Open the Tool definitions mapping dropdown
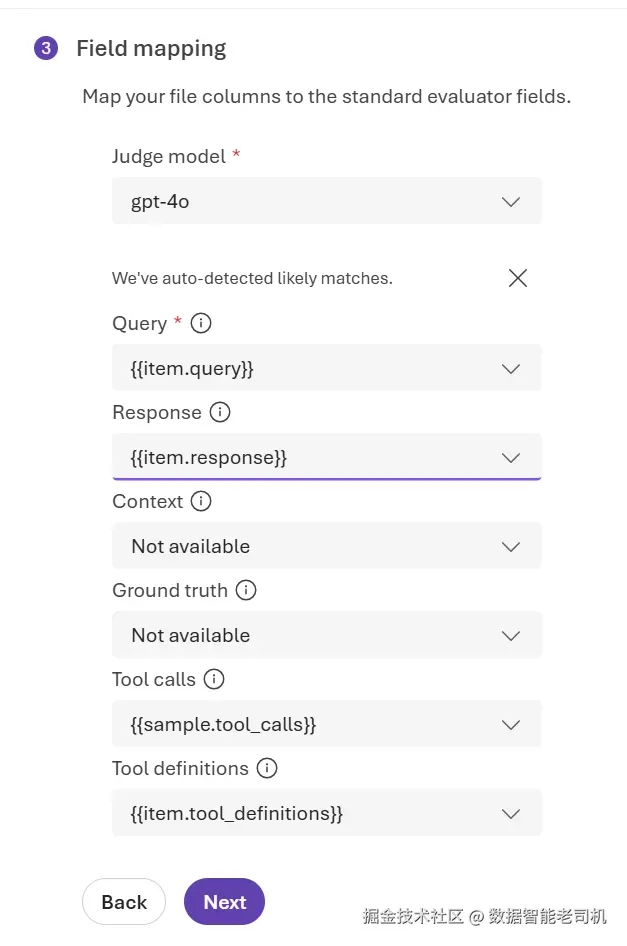Image resolution: width=627 pixels, height=946 pixels. tap(326, 813)
